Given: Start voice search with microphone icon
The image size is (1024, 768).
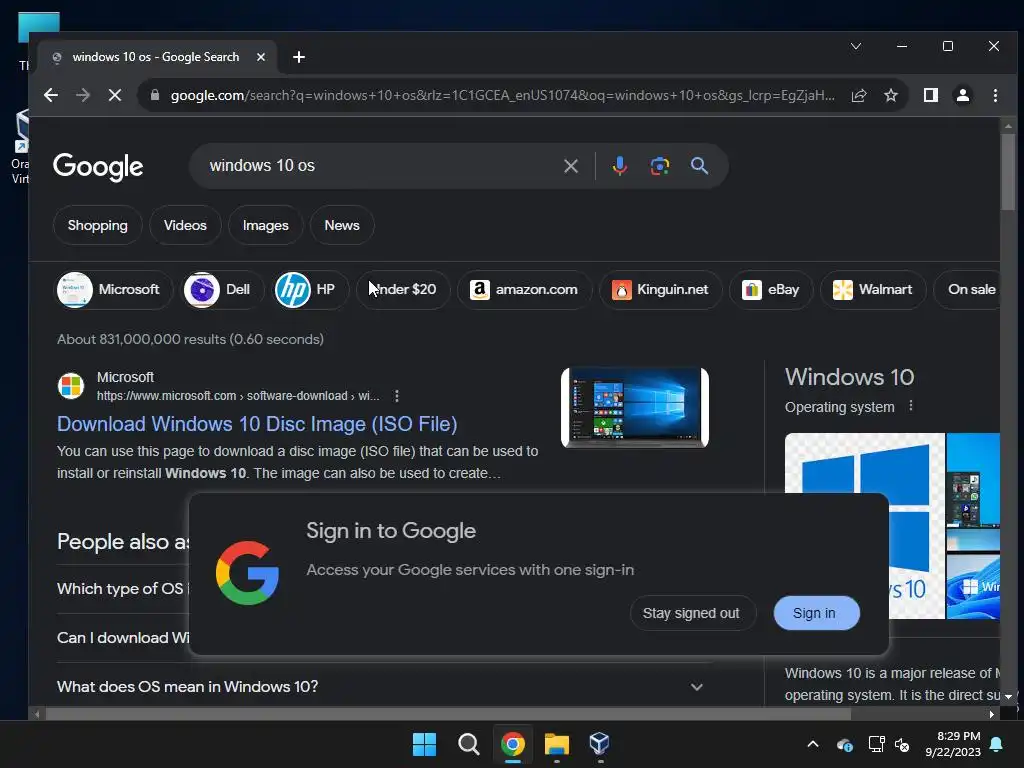Looking at the screenshot, I should coord(620,166).
